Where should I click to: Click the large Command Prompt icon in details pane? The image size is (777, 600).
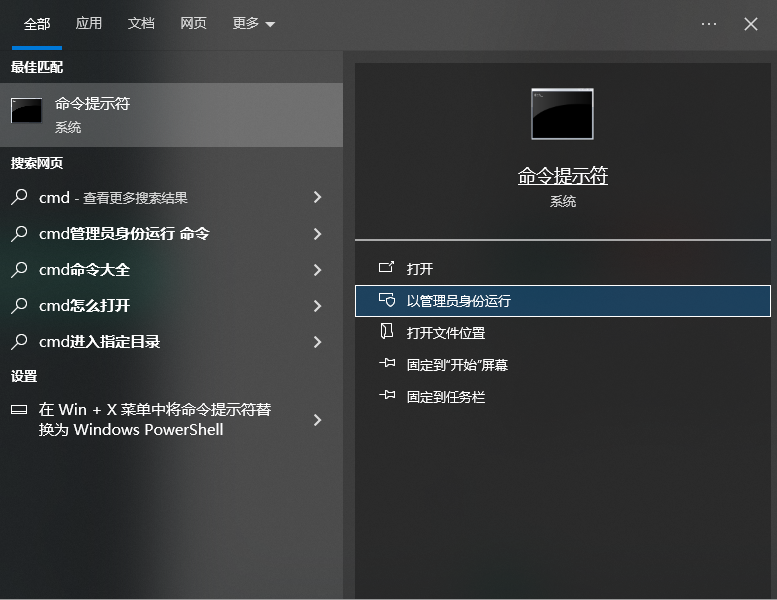click(x=562, y=113)
